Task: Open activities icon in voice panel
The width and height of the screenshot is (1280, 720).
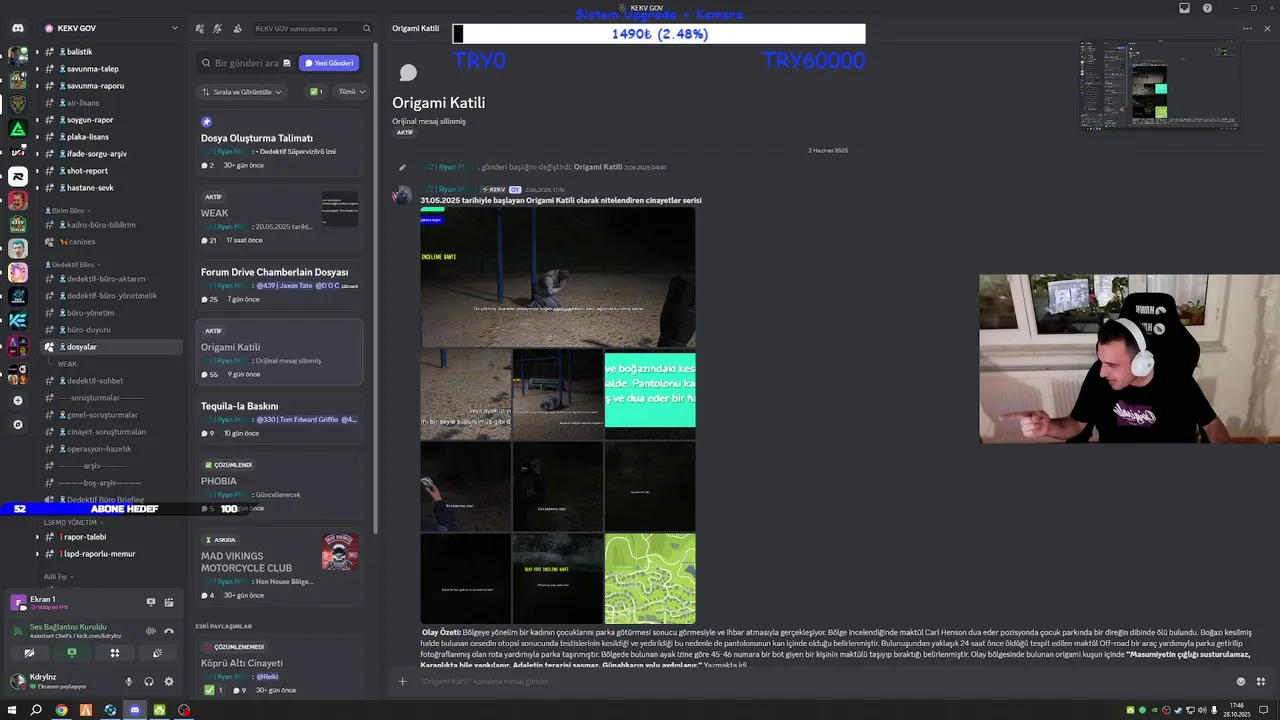Action: tap(115, 653)
